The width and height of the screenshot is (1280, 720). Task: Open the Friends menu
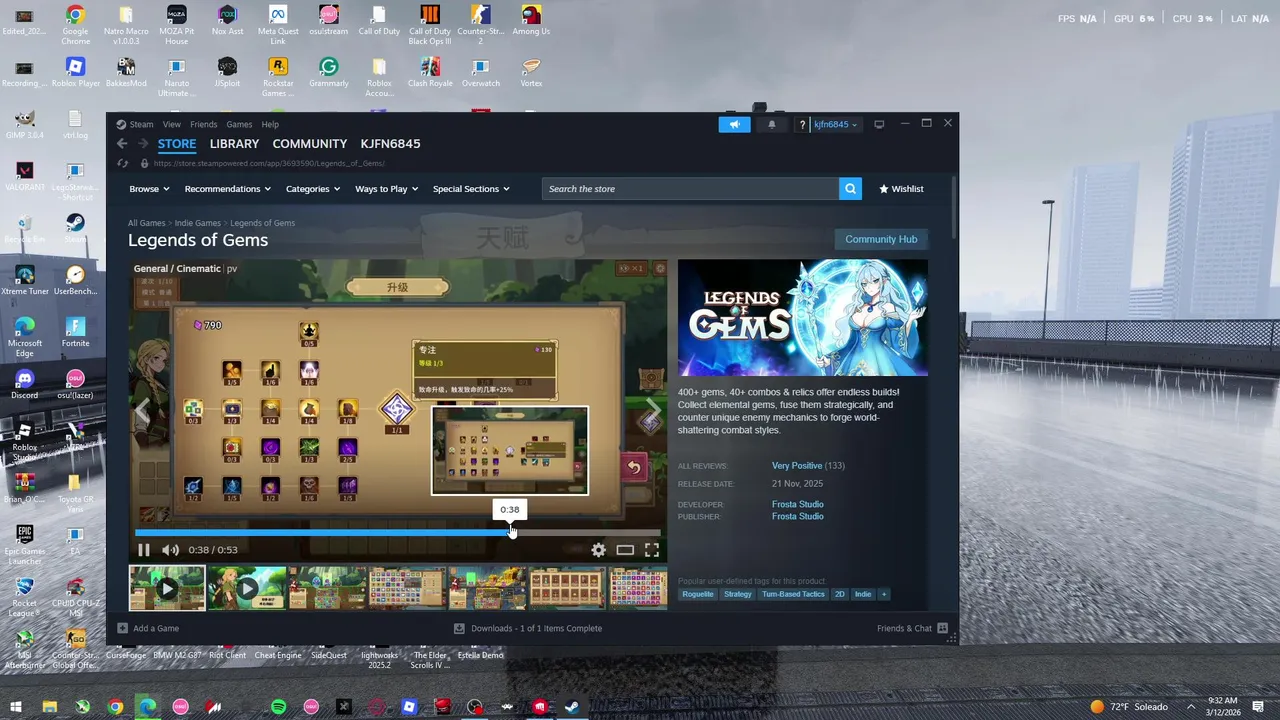203,125
